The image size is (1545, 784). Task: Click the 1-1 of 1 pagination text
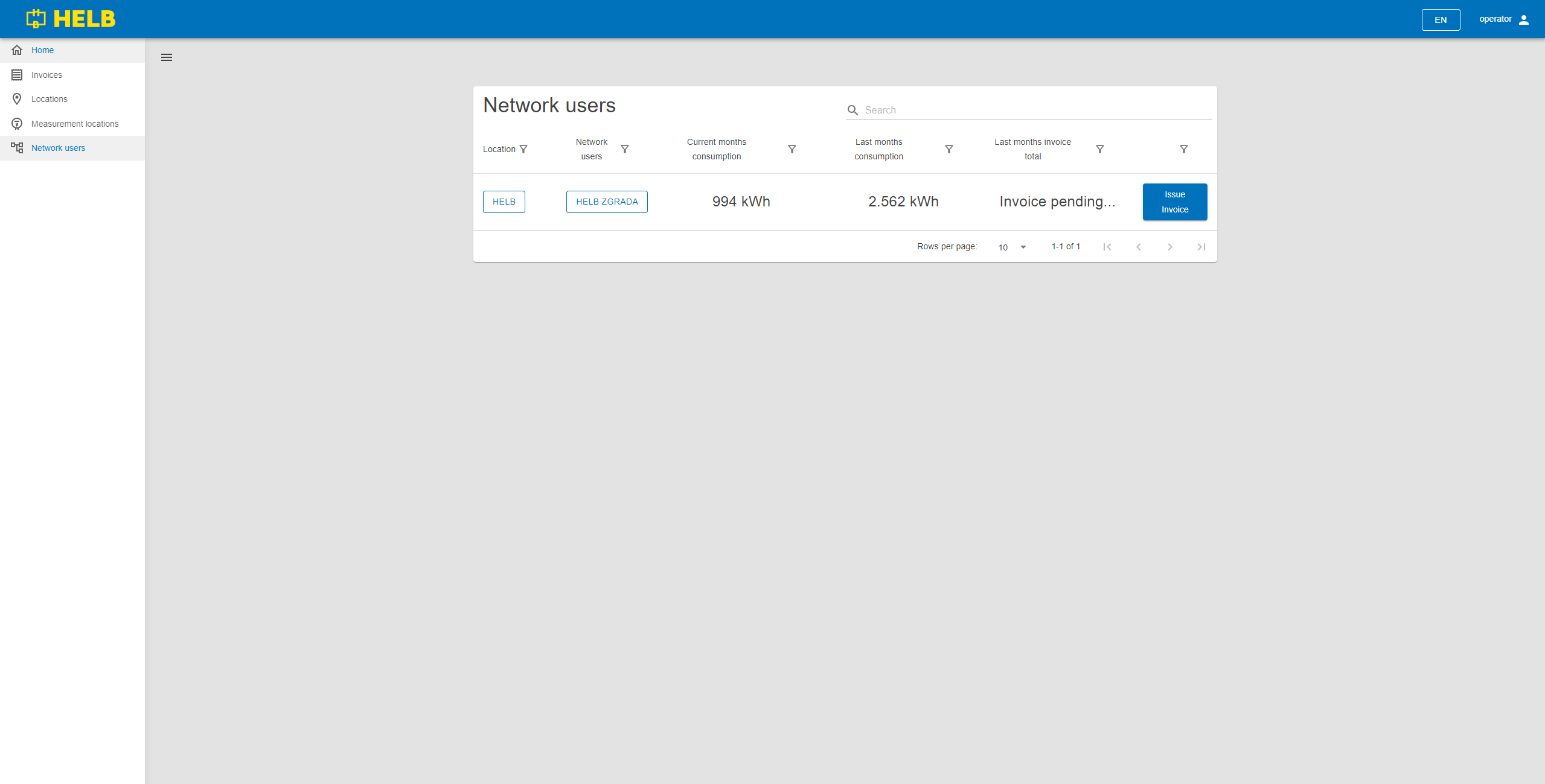coord(1066,246)
